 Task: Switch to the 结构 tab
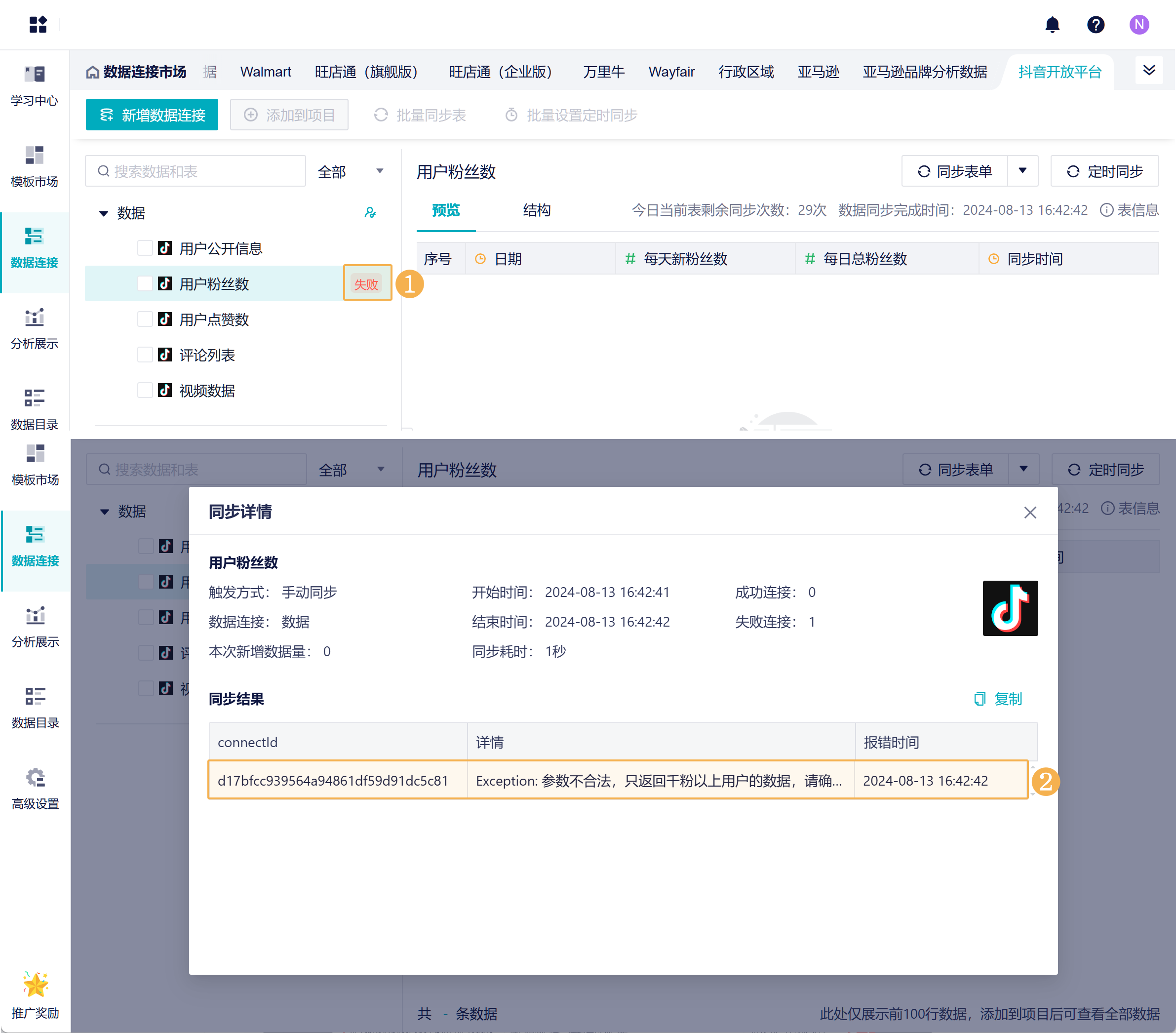click(536, 210)
